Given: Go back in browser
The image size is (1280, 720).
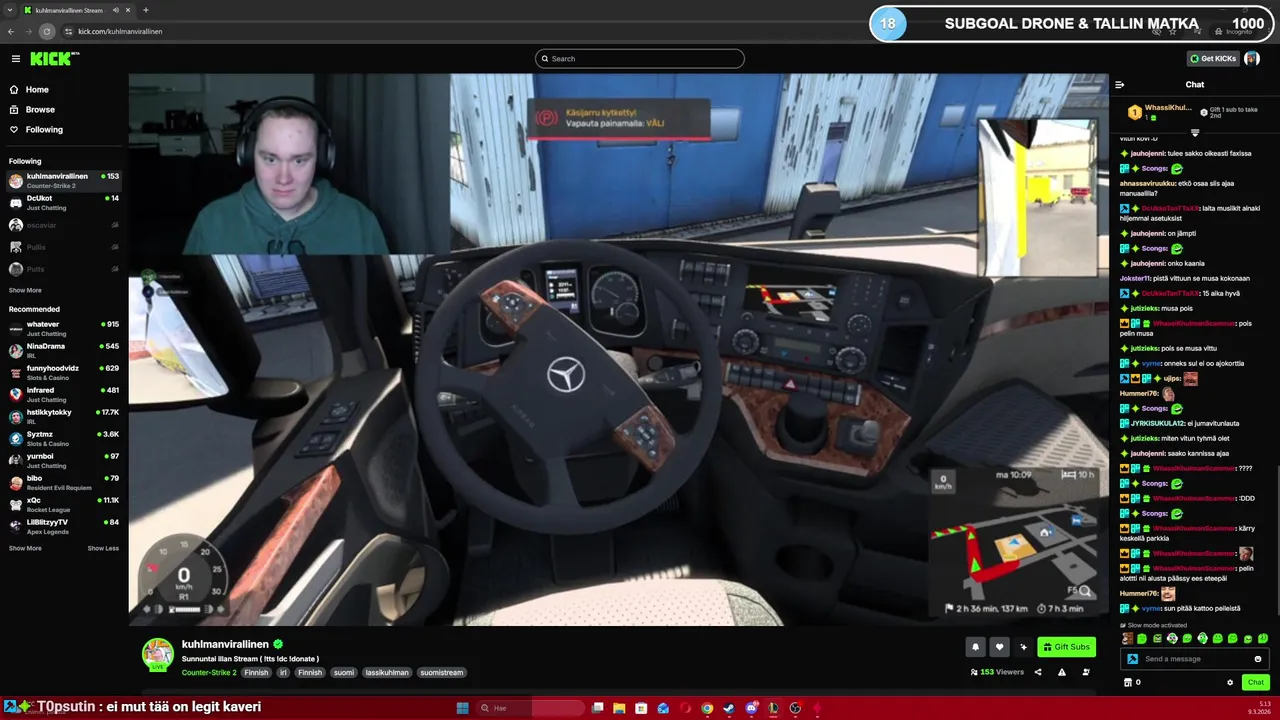Looking at the screenshot, I should coord(11,31).
